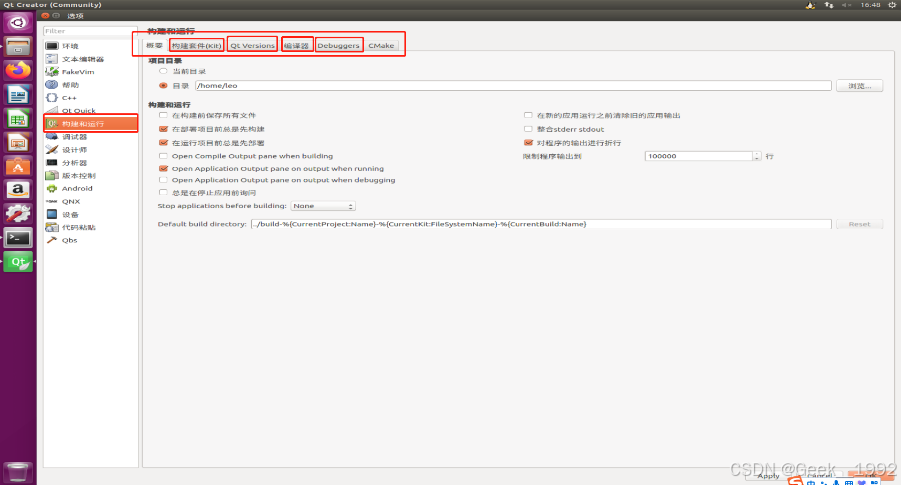This screenshot has width=901, height=485.
Task: Open the Qt Quick category icon
Action: (52, 110)
